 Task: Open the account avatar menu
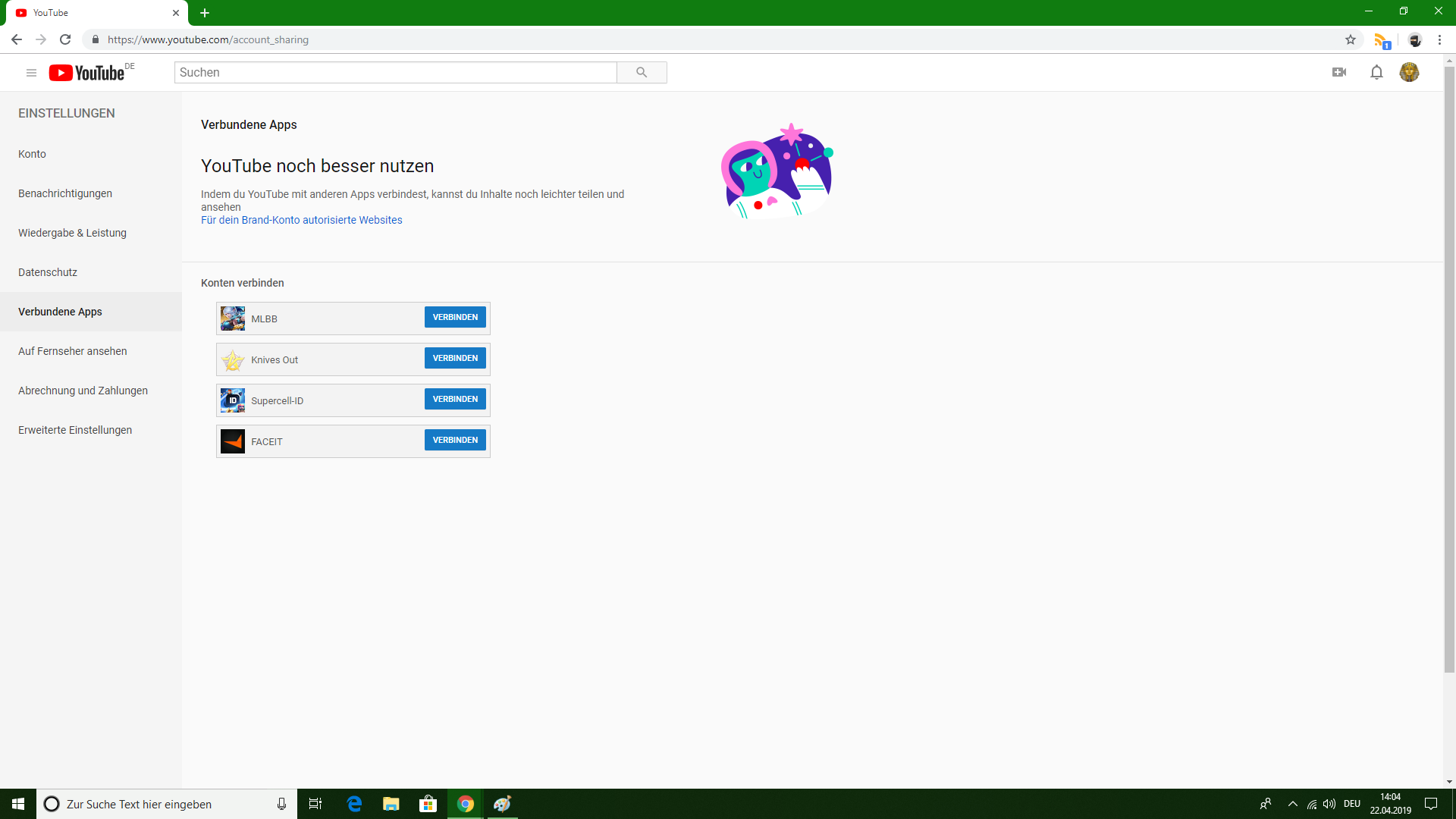[x=1409, y=72]
